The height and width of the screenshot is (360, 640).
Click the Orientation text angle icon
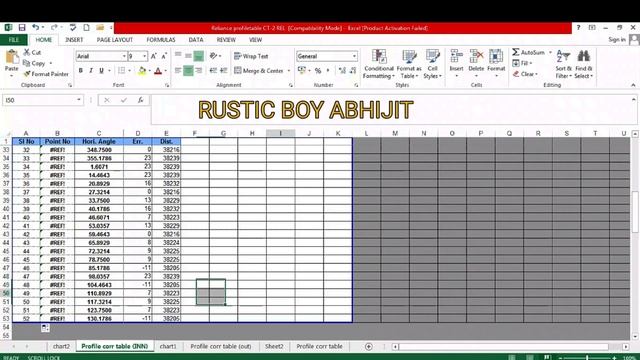pyautogui.click(x=213, y=56)
